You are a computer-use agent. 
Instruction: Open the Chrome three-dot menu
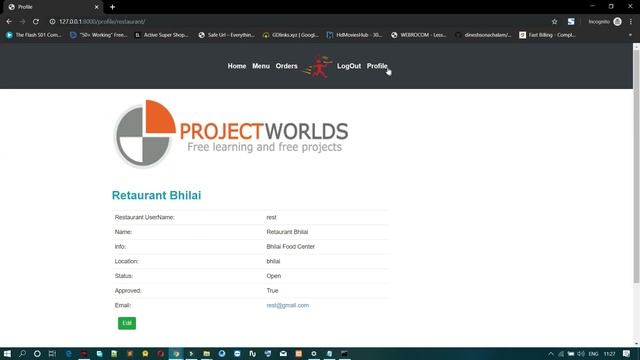pyautogui.click(x=631, y=22)
